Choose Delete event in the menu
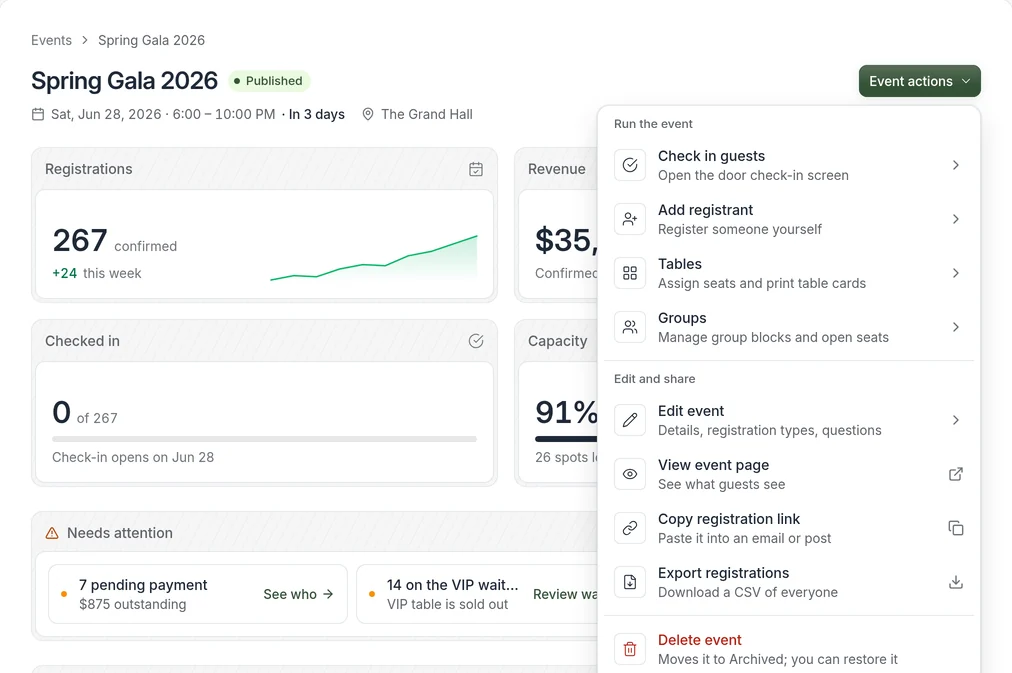This screenshot has width=1012, height=673. click(789, 649)
